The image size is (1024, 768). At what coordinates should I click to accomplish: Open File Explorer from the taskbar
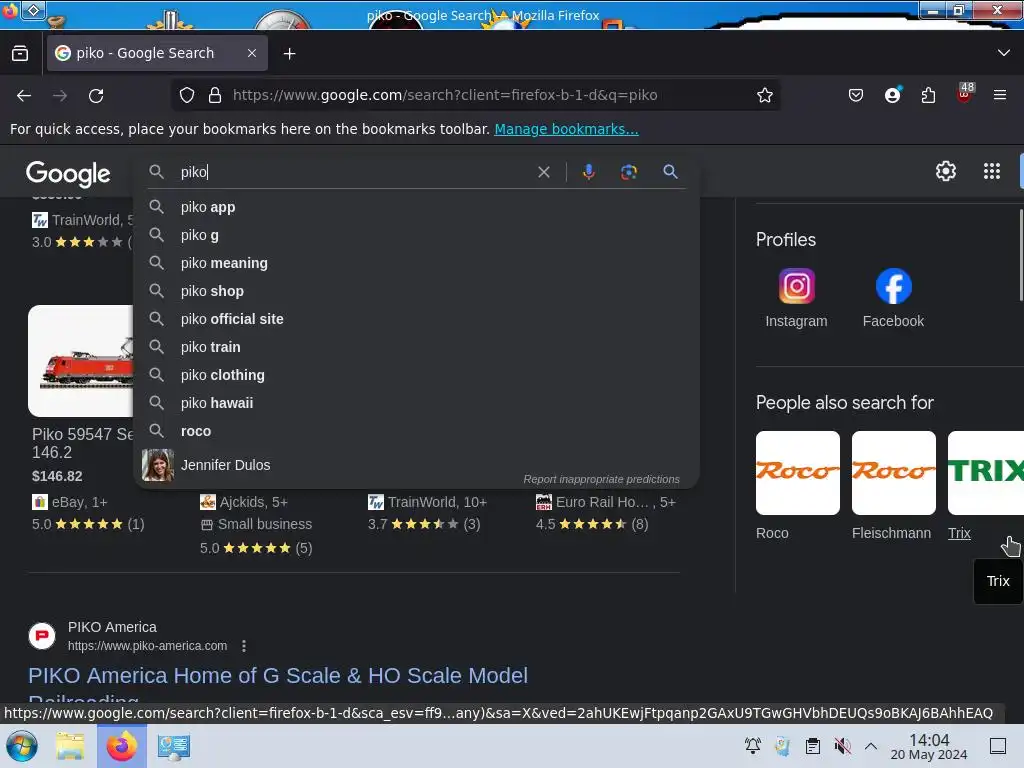pos(70,746)
